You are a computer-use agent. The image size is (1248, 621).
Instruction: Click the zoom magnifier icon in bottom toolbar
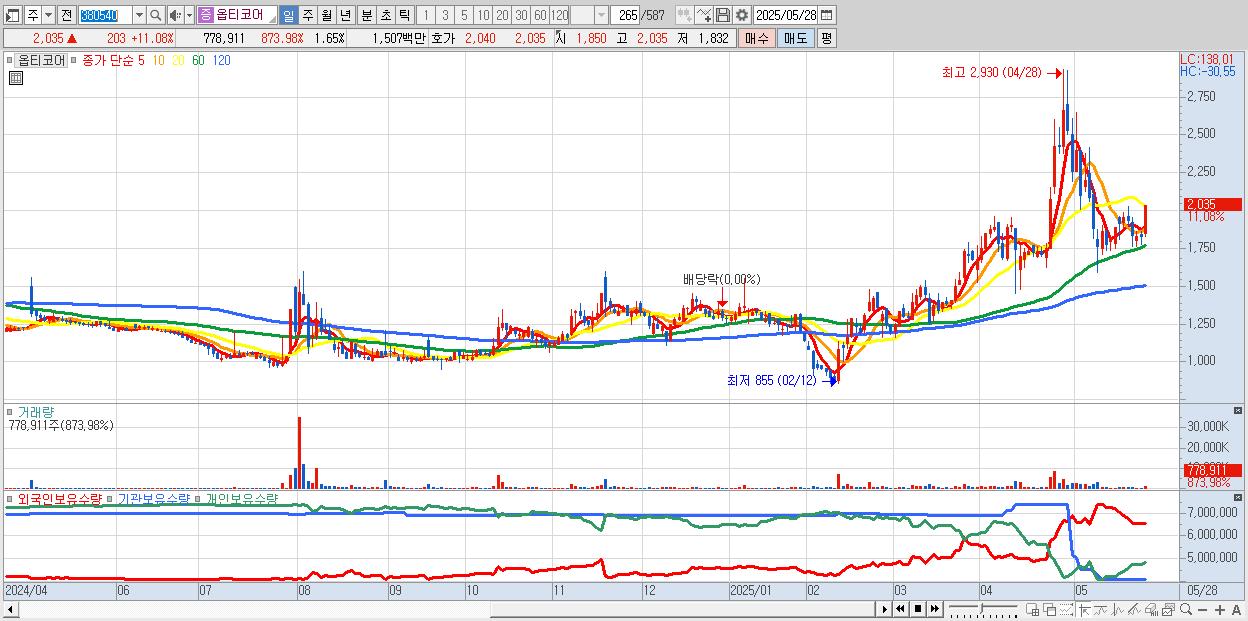tap(1185, 609)
